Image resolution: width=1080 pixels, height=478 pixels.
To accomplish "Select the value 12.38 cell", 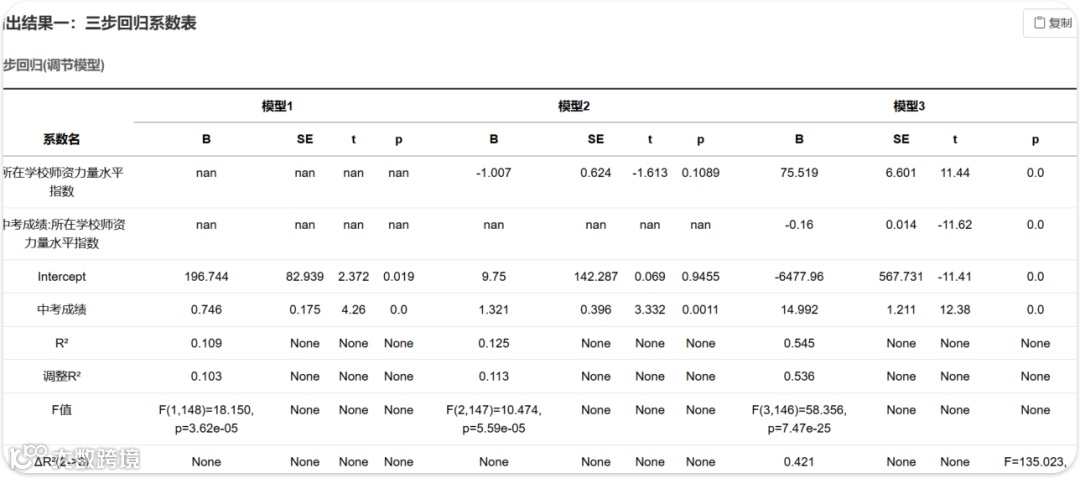I will (x=955, y=310).
